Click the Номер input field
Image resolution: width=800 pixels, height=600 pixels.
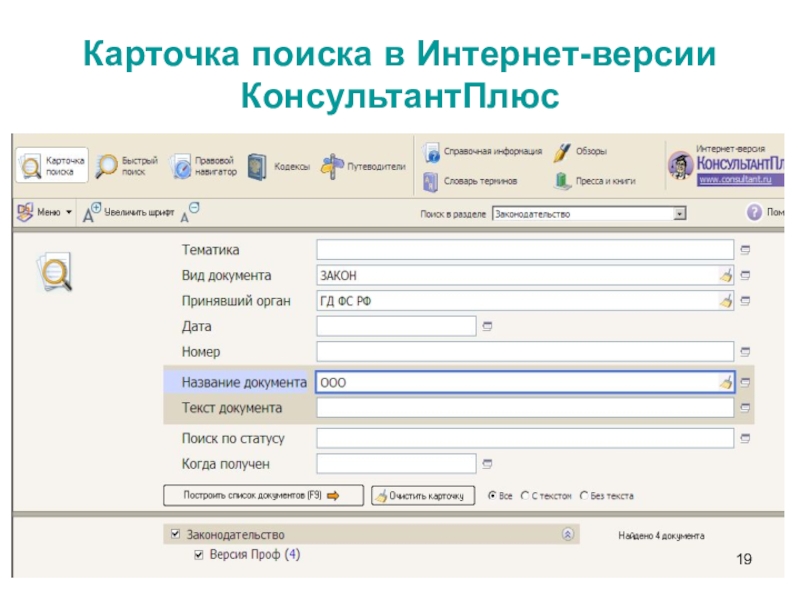coord(525,352)
